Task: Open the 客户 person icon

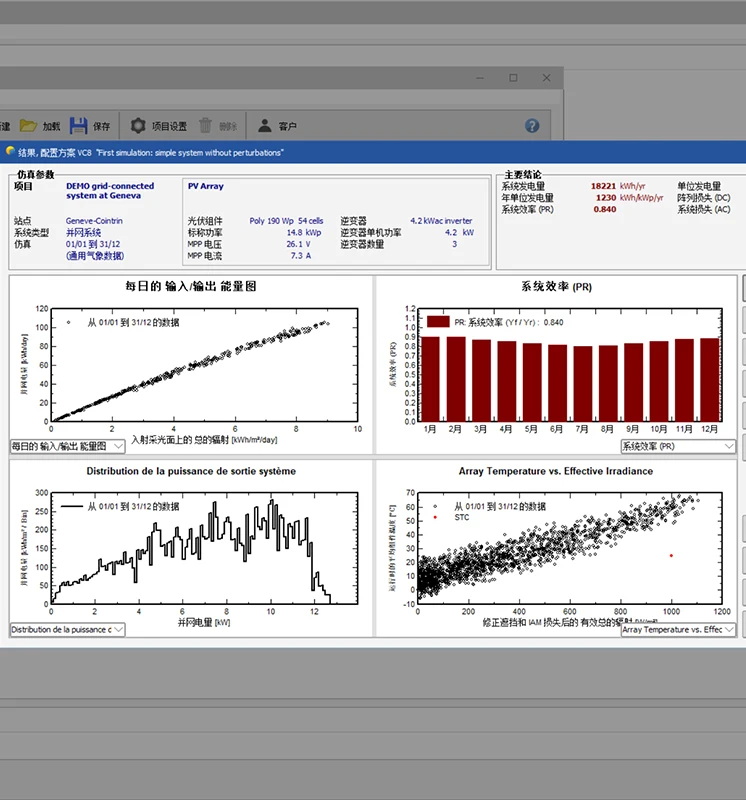Action: (x=264, y=126)
